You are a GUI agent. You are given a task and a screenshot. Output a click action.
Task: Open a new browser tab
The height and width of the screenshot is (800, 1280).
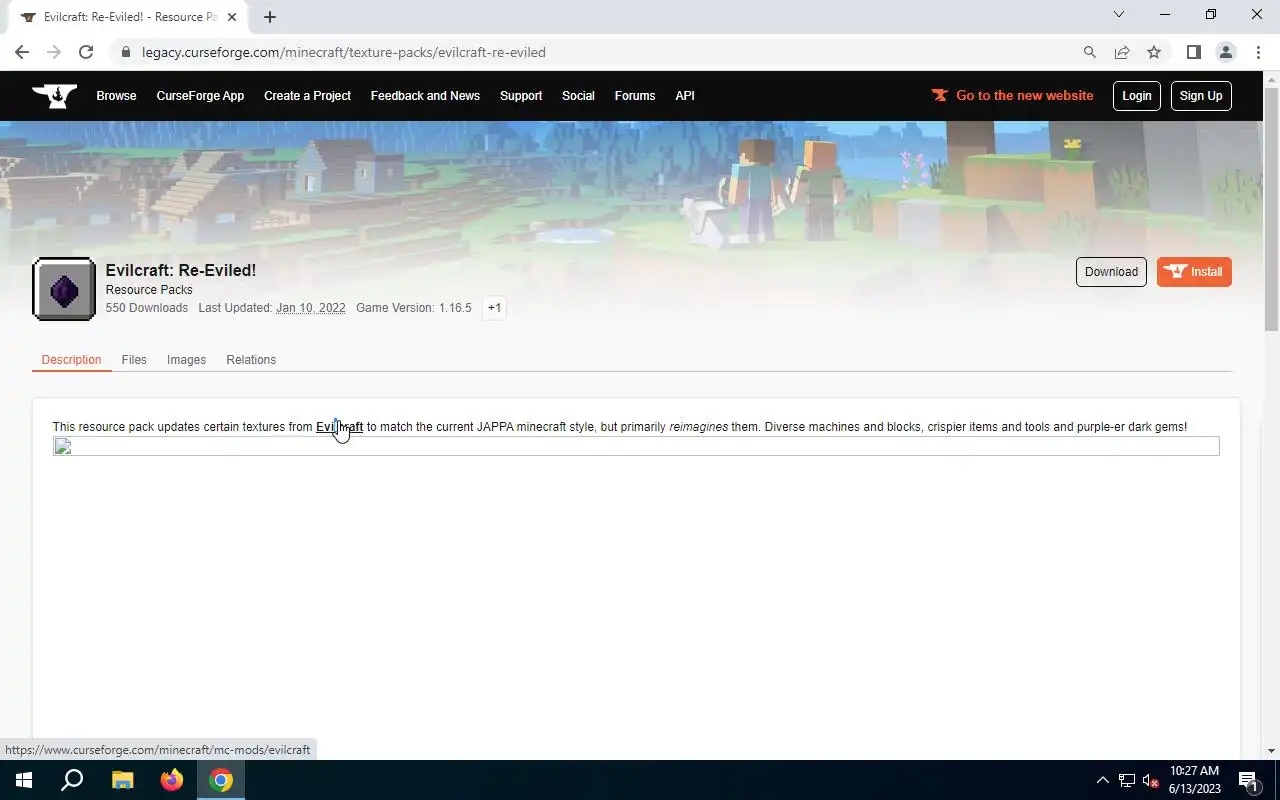[x=270, y=17]
